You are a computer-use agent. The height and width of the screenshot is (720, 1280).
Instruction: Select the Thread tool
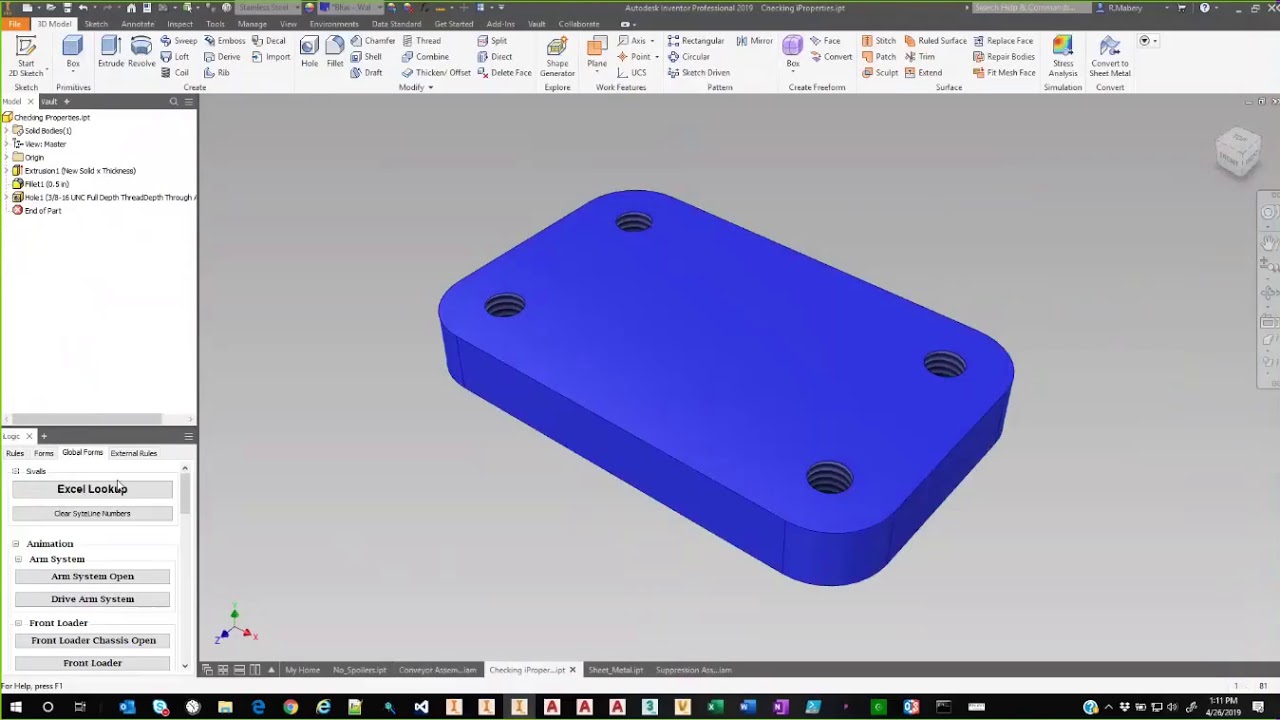421,41
